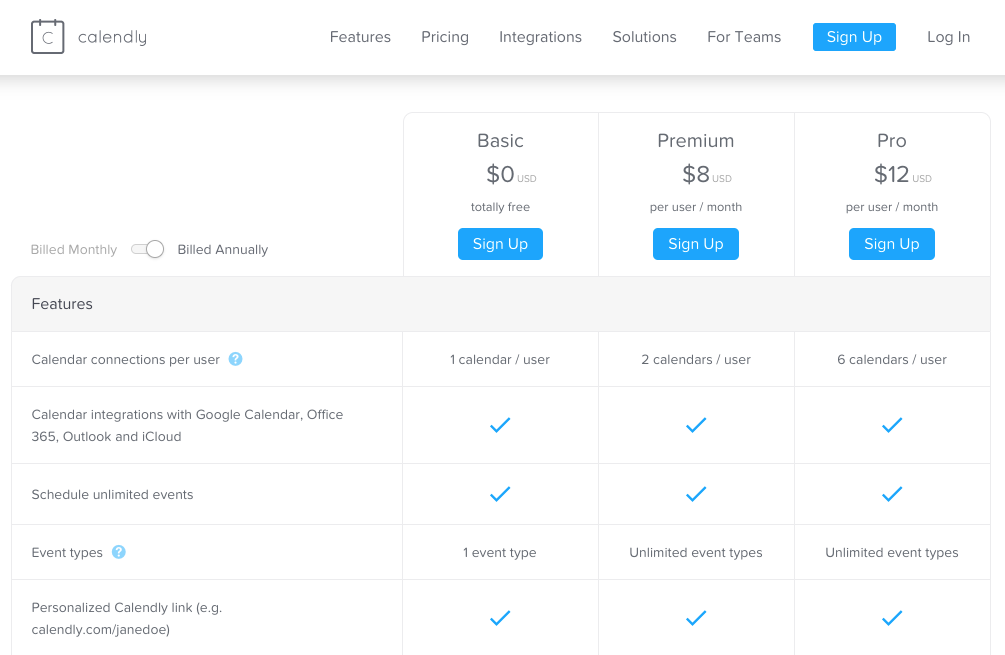Select Billed Monthly label

click(x=74, y=249)
